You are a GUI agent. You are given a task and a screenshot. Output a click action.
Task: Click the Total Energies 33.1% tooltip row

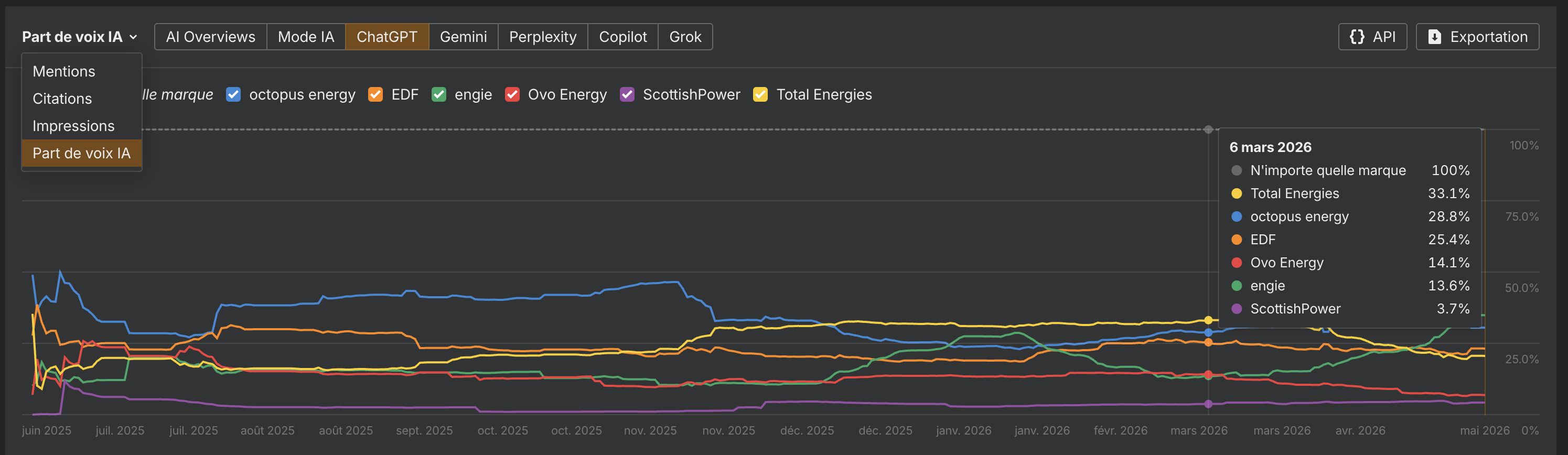click(1350, 193)
